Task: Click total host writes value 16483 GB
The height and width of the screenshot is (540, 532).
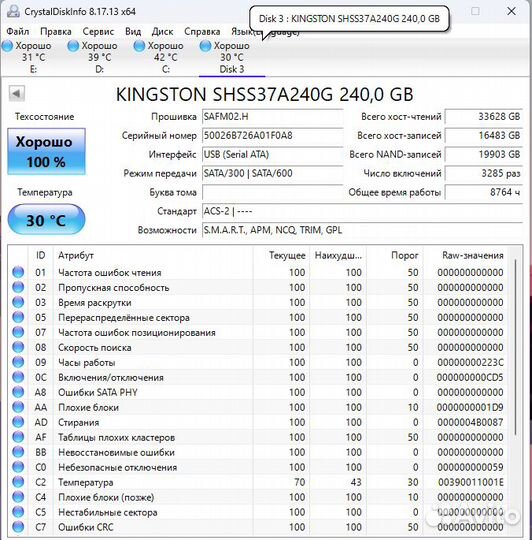Action: tap(484, 136)
